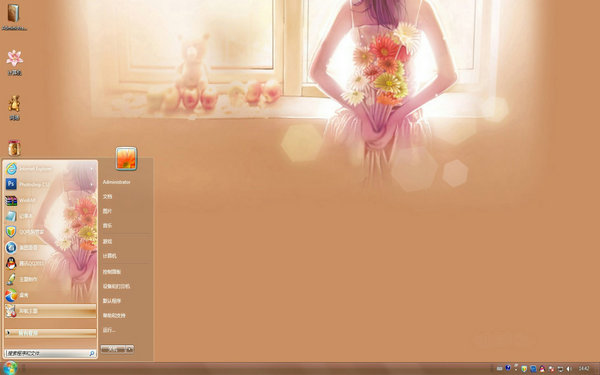The image size is (600, 375).
Task: Click the Shut down (关机) button
Action: click(x=112, y=349)
